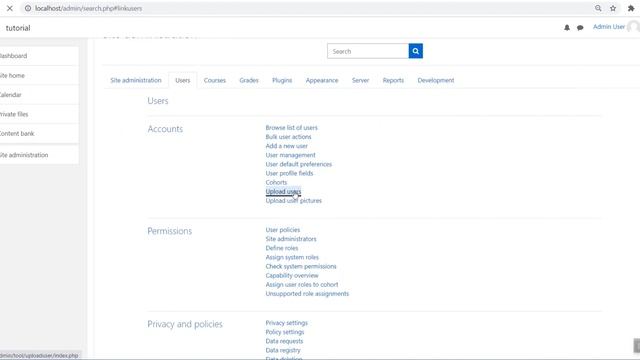Image resolution: width=640 pixels, height=360 pixels.
Task: Click into the admin Search field
Action: click(368, 51)
